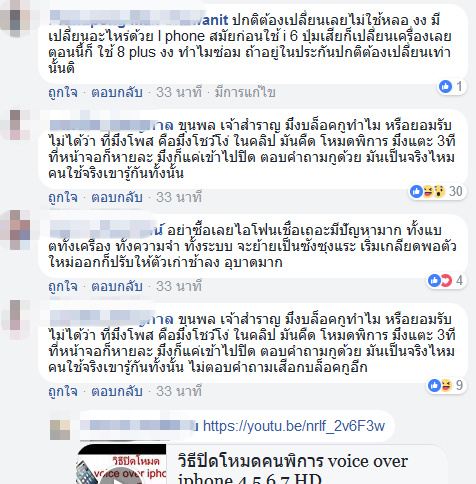This screenshot has width=476, height=484.
Task: Reply to the ไอโฟน complaint comment
Action: 117,286
